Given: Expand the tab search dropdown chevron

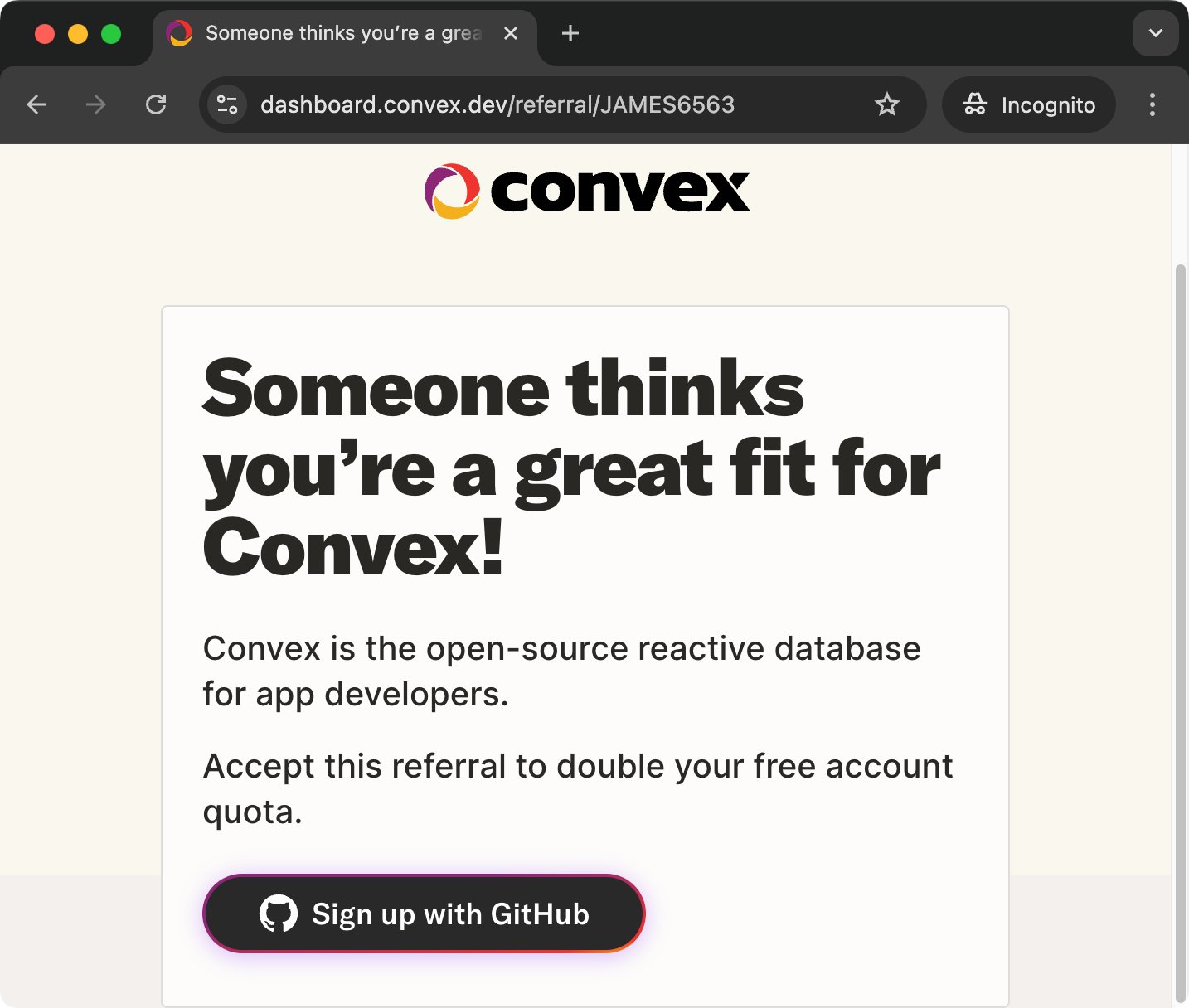Looking at the screenshot, I should [x=1156, y=33].
